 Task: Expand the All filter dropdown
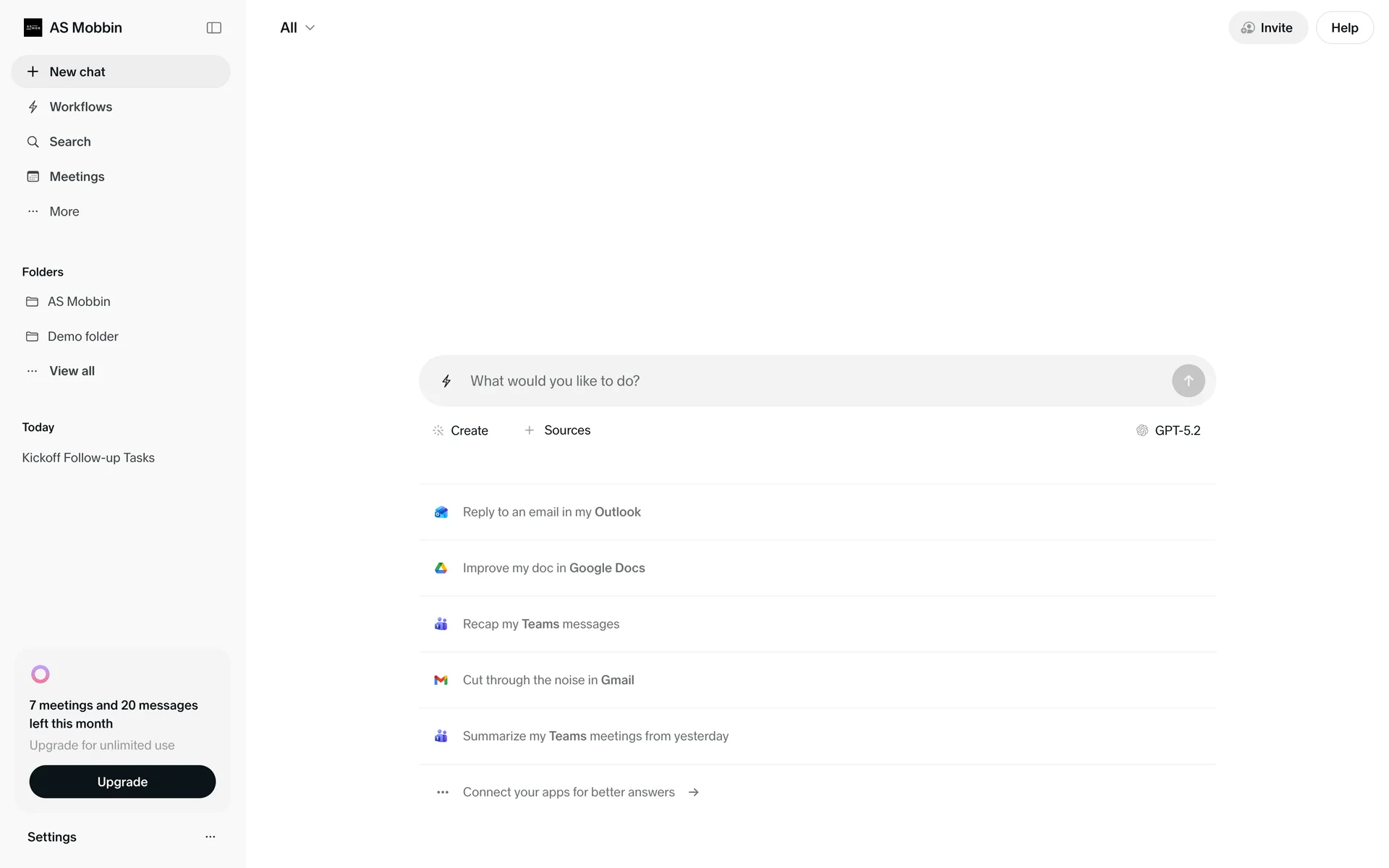297,27
